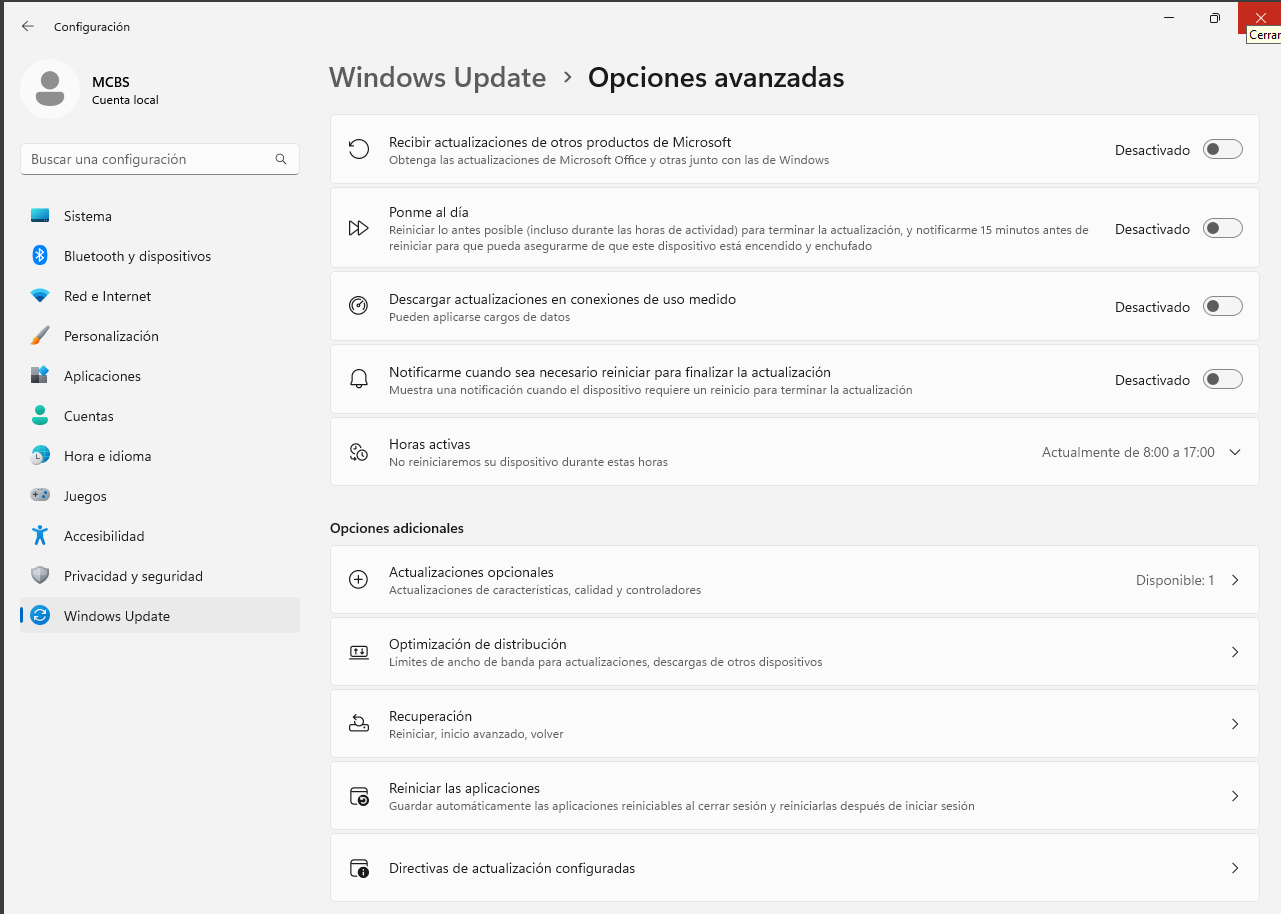The image size is (1281, 914).
Task: Open Recuperación settings
Action: pyautogui.click(x=794, y=724)
